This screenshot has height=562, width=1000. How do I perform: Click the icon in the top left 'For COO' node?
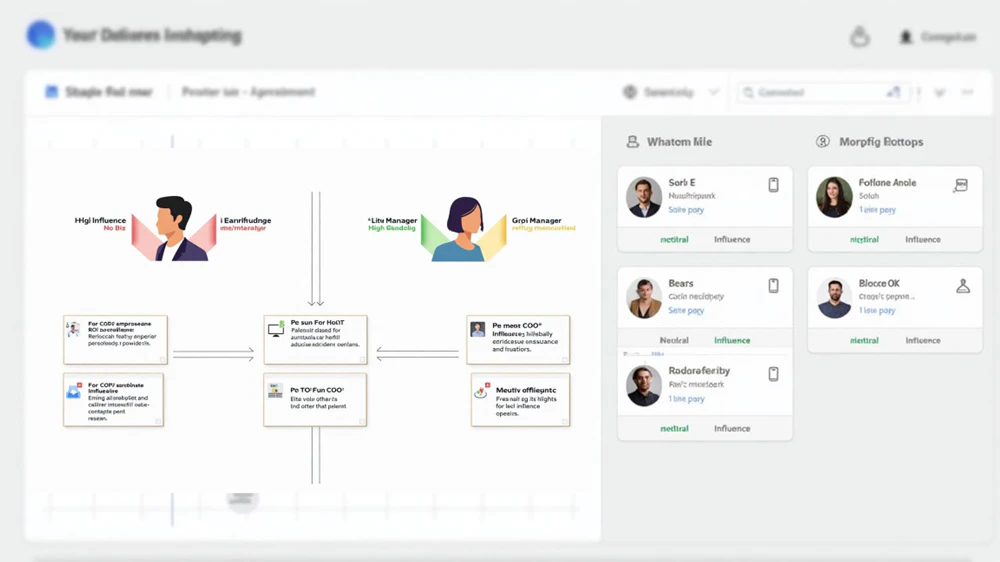pyautogui.click(x=73, y=329)
